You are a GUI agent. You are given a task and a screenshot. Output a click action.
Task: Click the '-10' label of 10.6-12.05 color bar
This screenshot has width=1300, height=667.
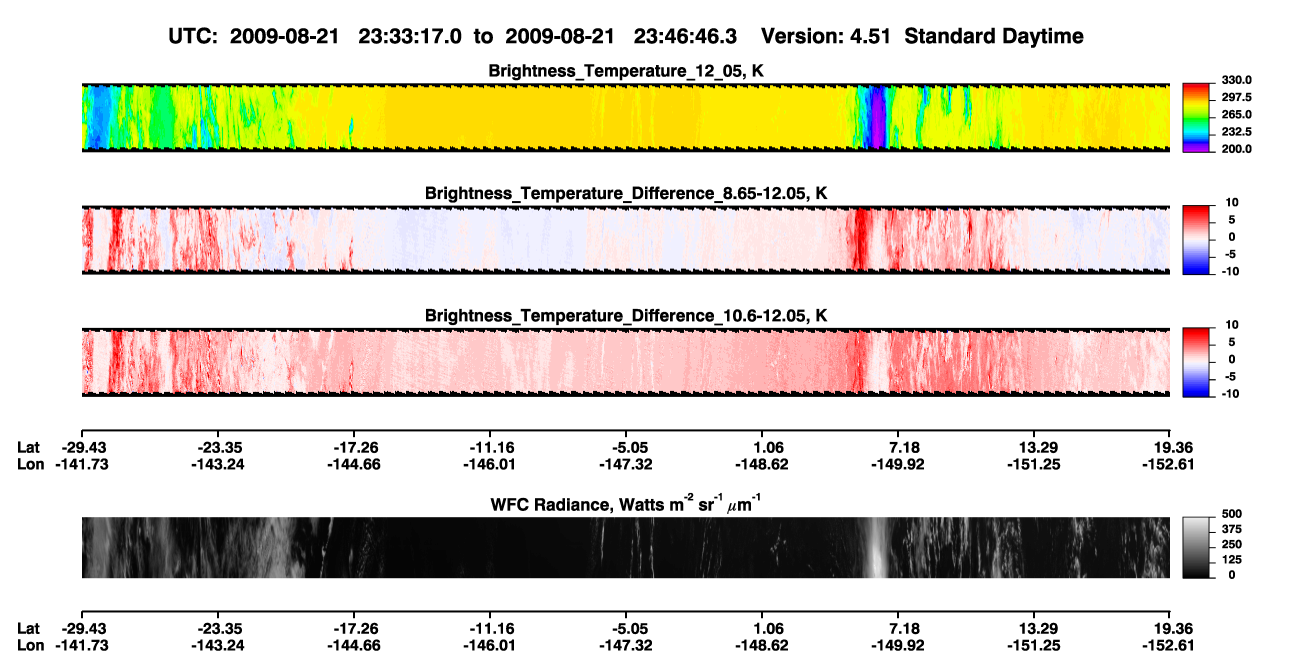(x=1229, y=393)
